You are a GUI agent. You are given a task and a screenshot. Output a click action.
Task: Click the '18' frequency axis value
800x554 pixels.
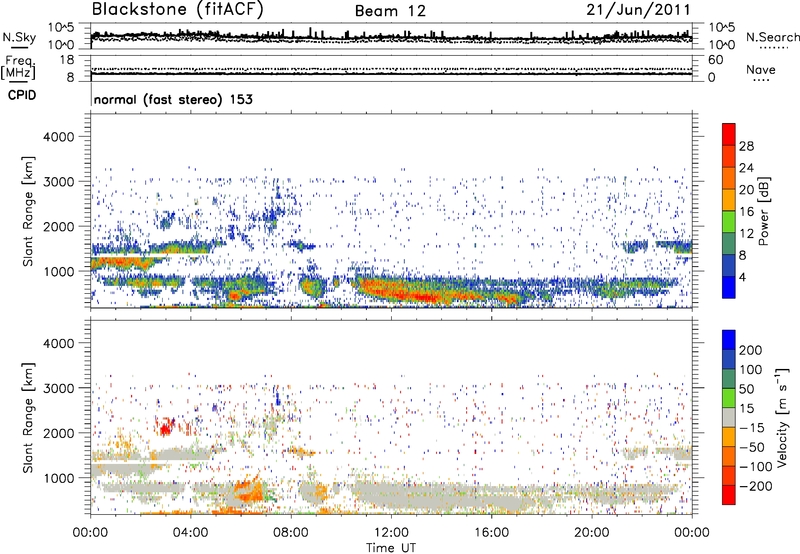click(x=66, y=60)
